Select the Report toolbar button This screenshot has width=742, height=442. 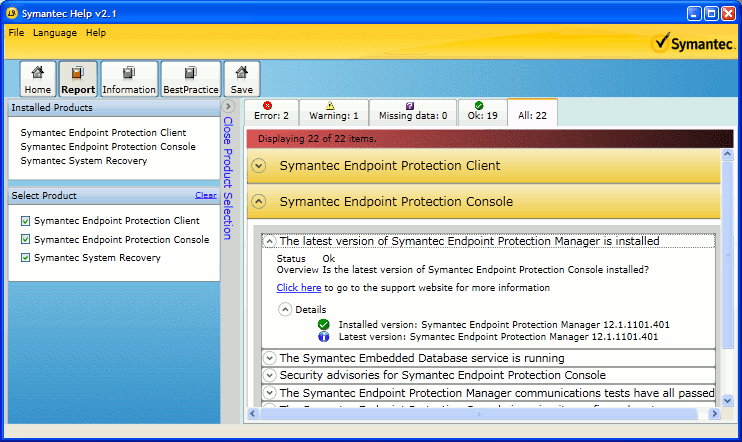[78, 79]
